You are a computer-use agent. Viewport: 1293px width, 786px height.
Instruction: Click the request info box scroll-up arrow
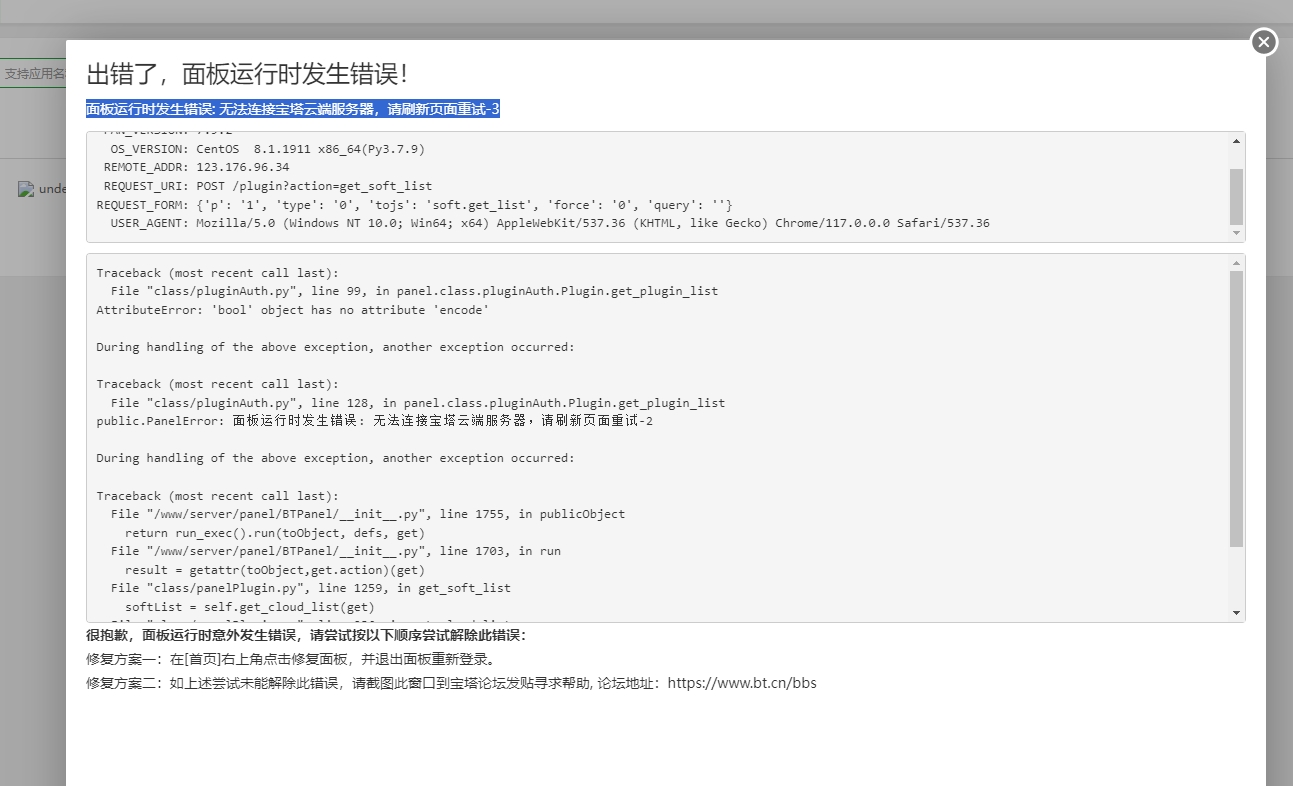(x=1237, y=141)
